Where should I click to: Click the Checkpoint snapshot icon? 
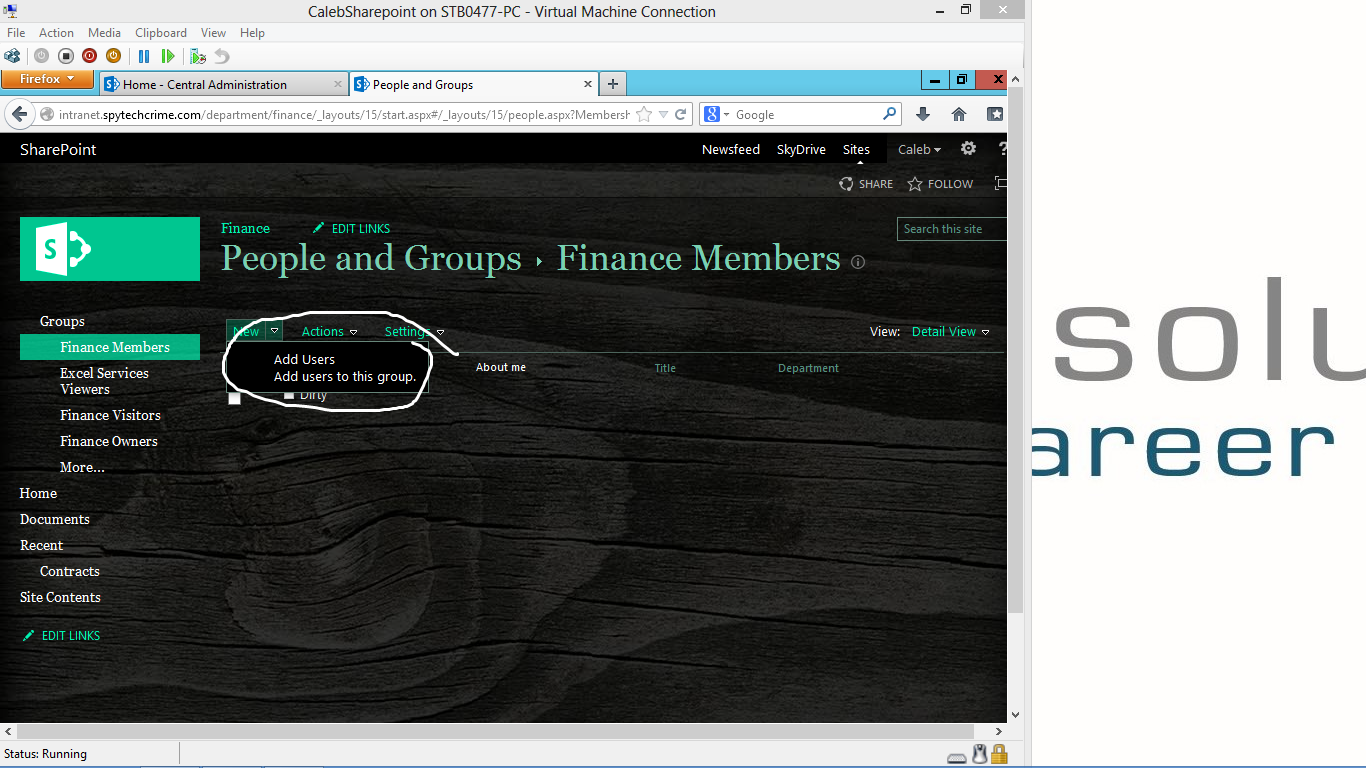[x=198, y=56]
